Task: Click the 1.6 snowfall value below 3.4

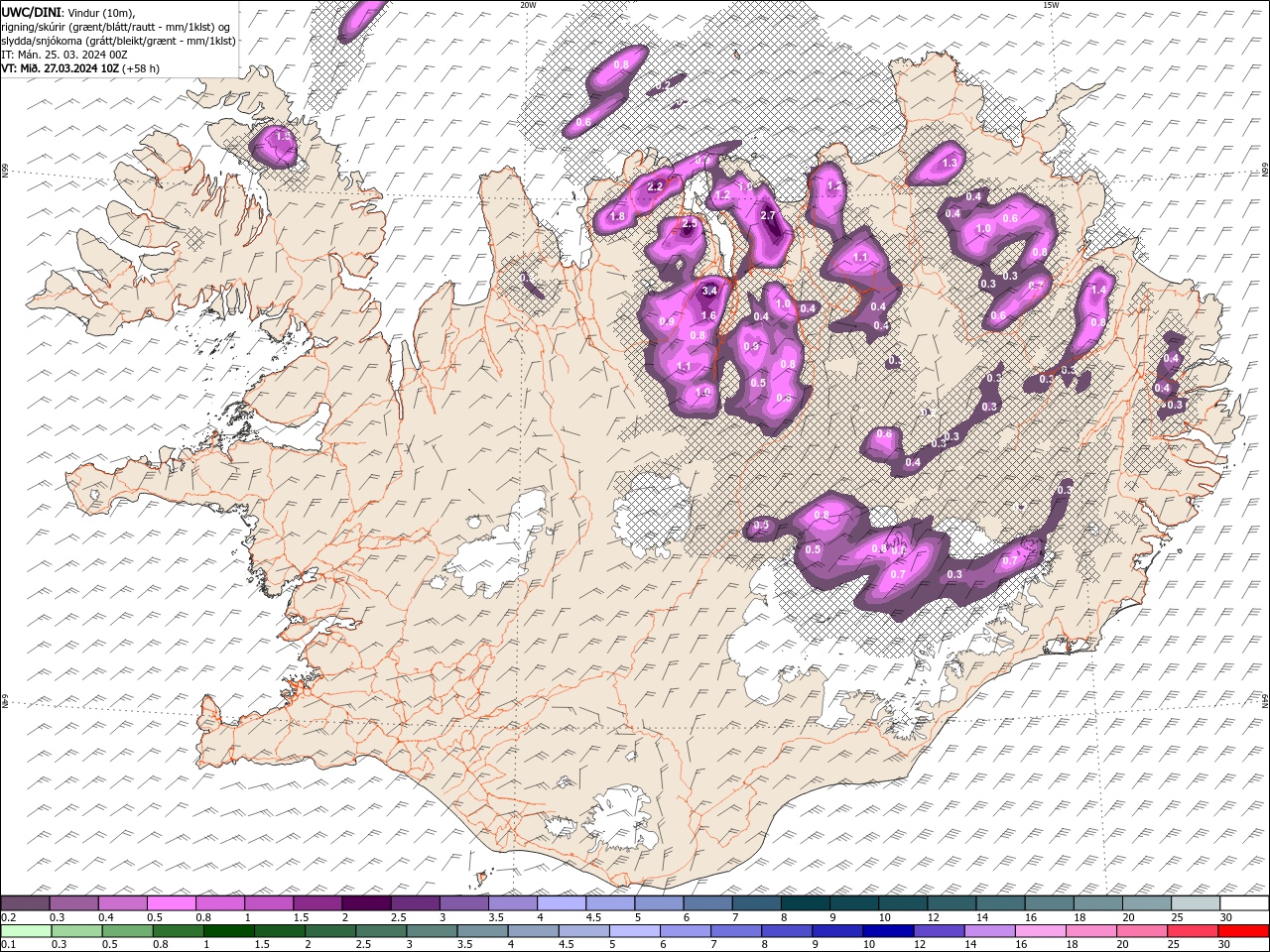Action: click(708, 316)
